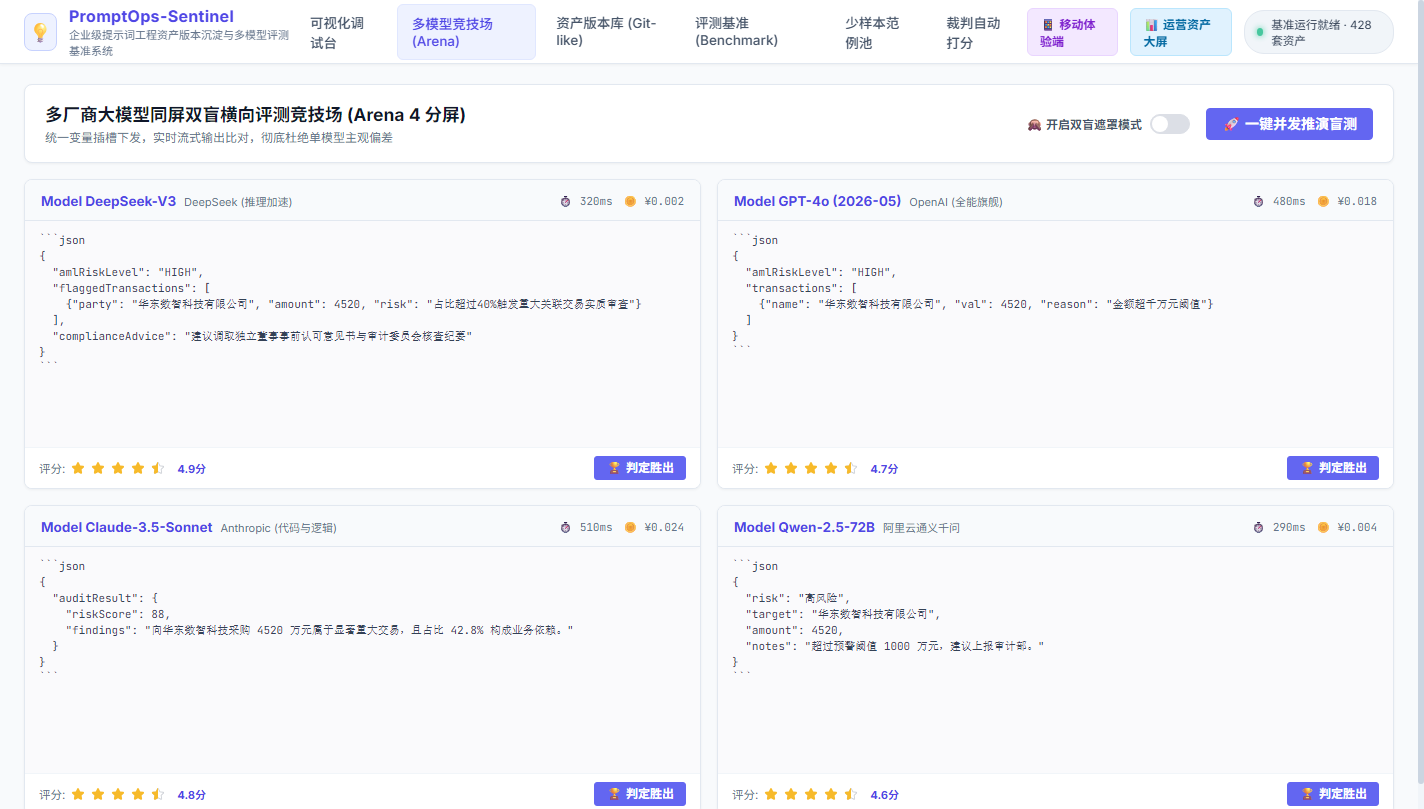1424x809 pixels.
Task: Rate Claude-3.5-Sonnet with the first star
Action: tap(78, 794)
